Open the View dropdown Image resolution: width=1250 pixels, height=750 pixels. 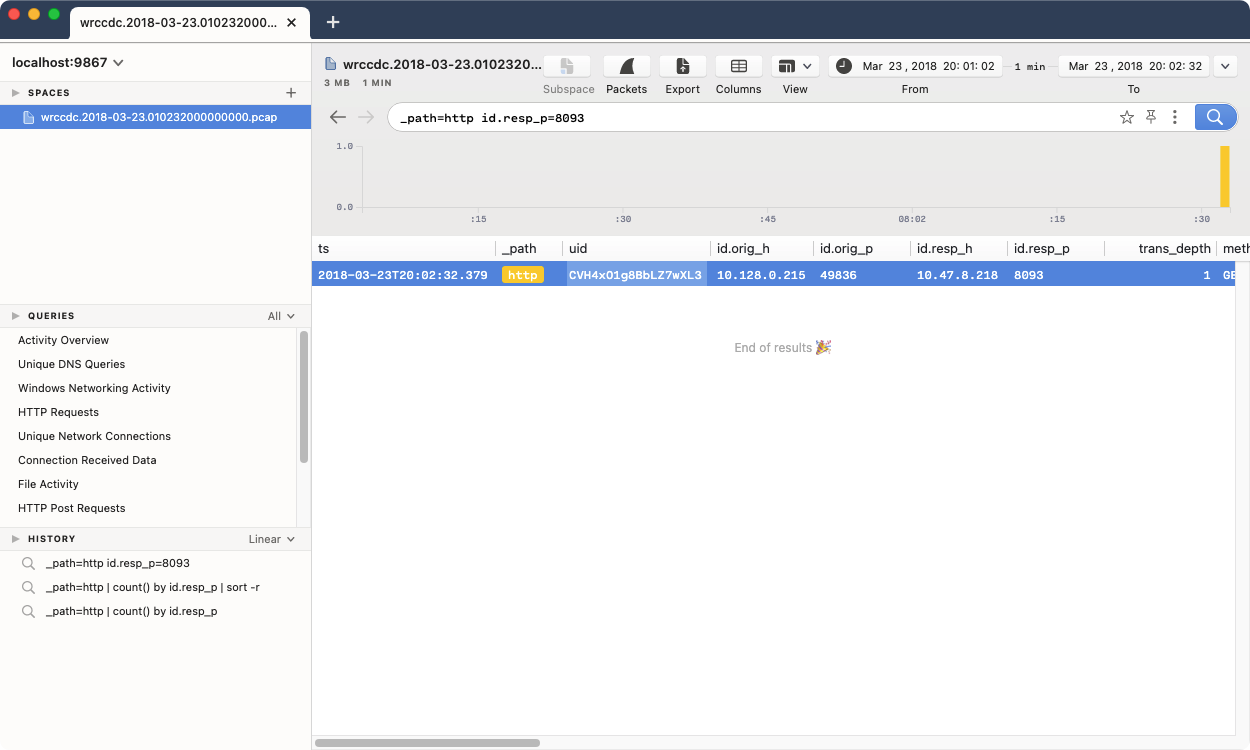[795, 66]
